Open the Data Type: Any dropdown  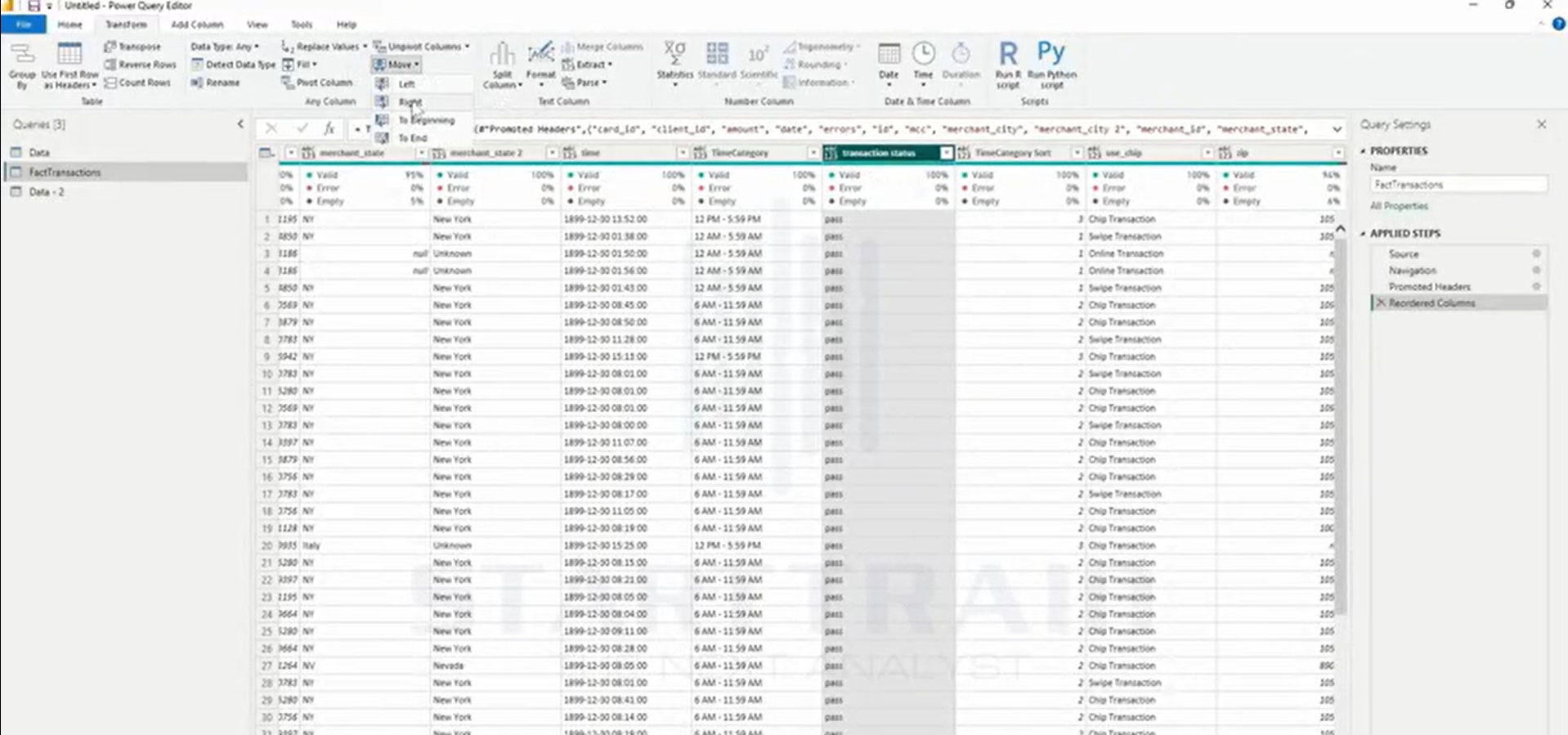(225, 47)
